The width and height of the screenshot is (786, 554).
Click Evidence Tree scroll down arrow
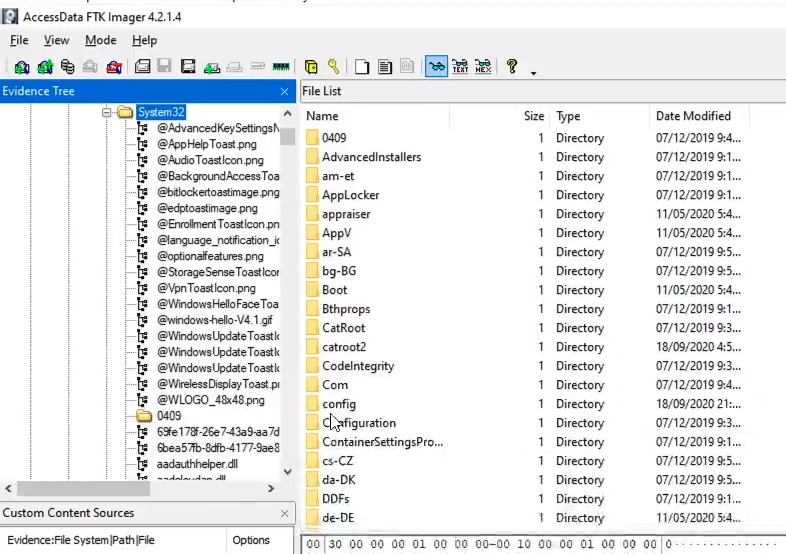point(287,472)
